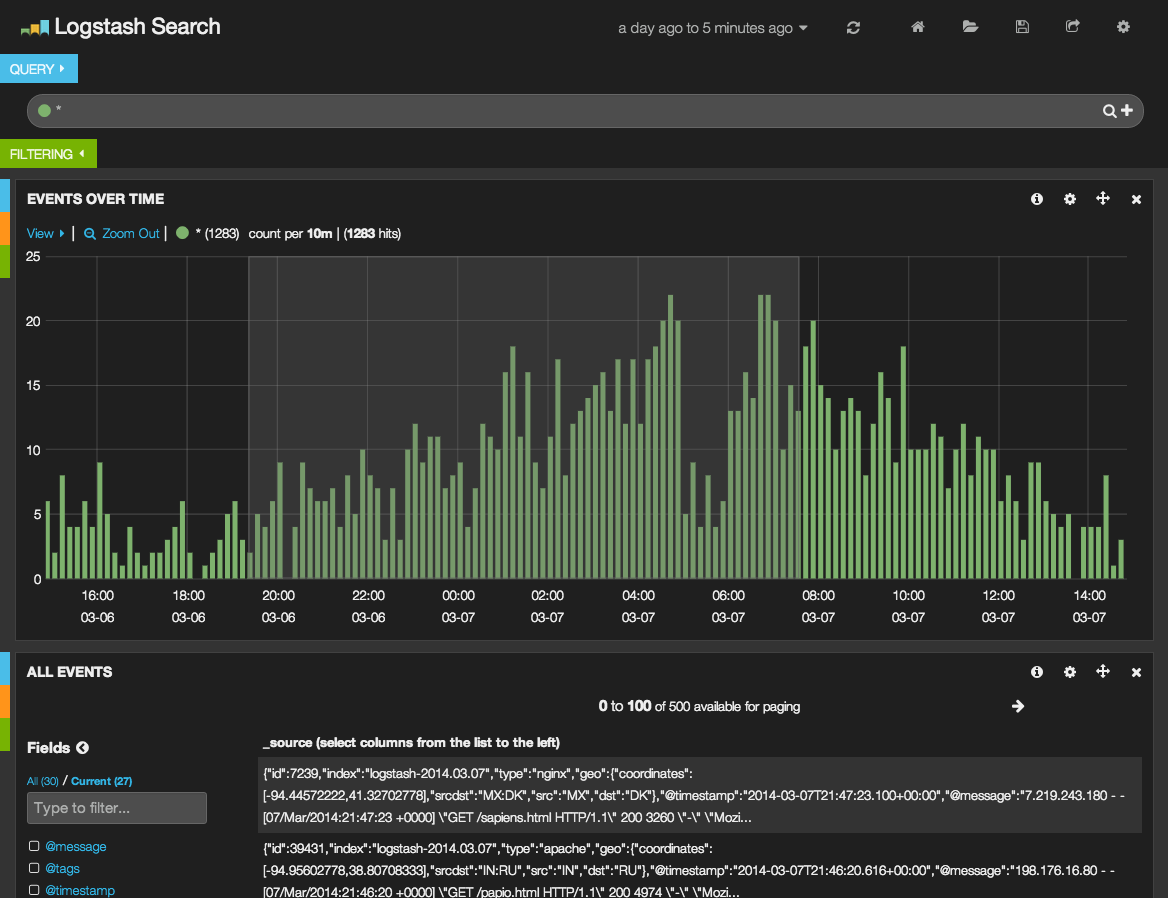
Task: Open the load dashboard folder icon
Action: [x=970, y=27]
